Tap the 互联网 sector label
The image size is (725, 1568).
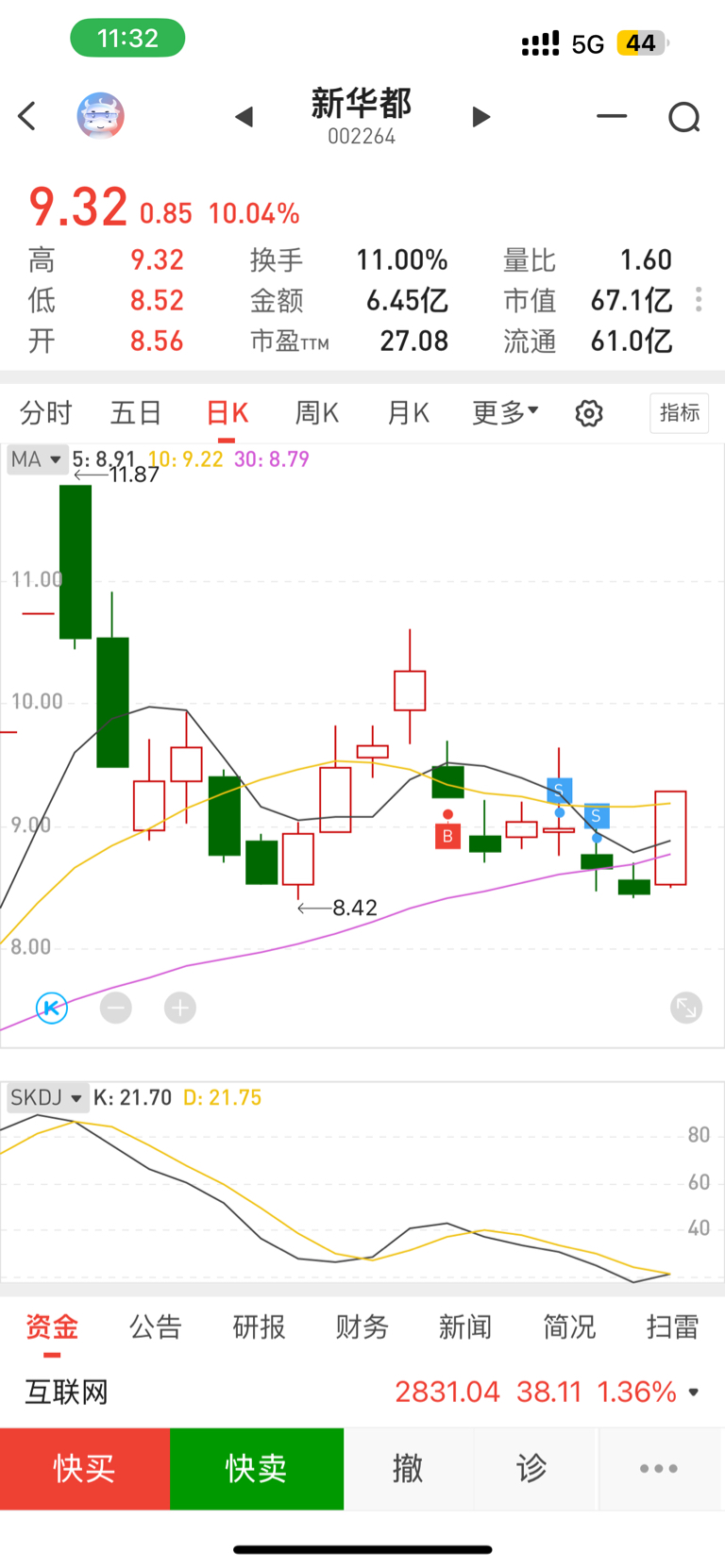[x=66, y=1392]
